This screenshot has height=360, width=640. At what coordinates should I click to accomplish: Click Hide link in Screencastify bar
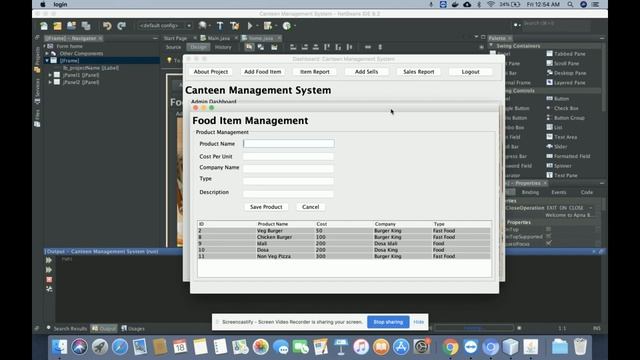pyautogui.click(x=418, y=322)
